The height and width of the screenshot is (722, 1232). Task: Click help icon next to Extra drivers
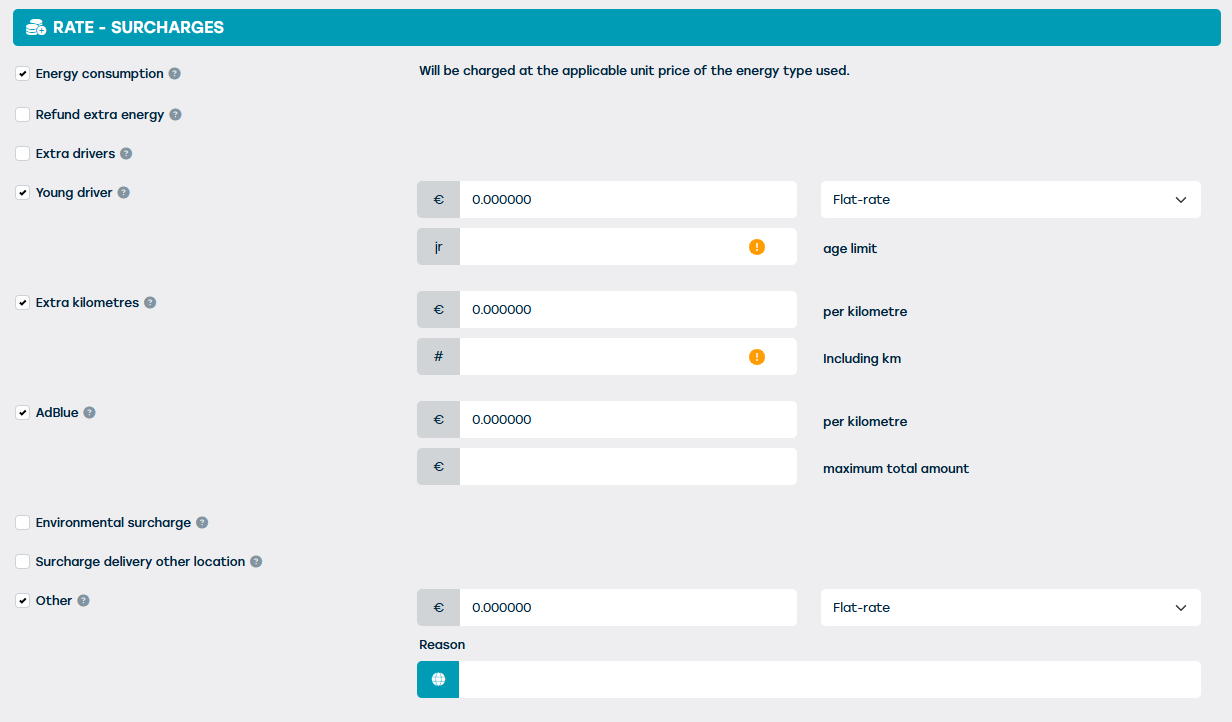coord(126,154)
